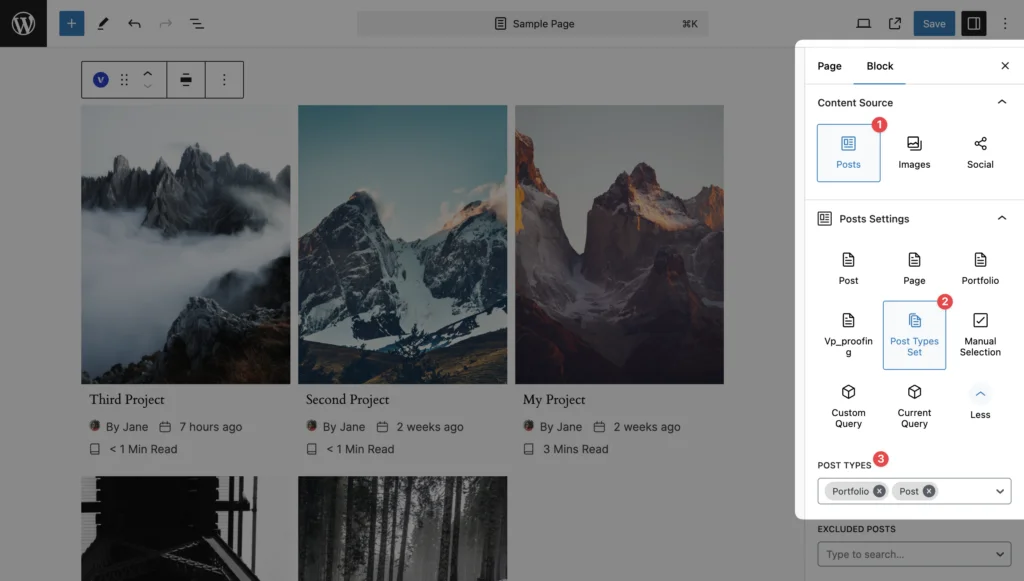Viewport: 1024px width, 581px height.
Task: Click the Second Project thumbnail
Action: coord(402,244)
